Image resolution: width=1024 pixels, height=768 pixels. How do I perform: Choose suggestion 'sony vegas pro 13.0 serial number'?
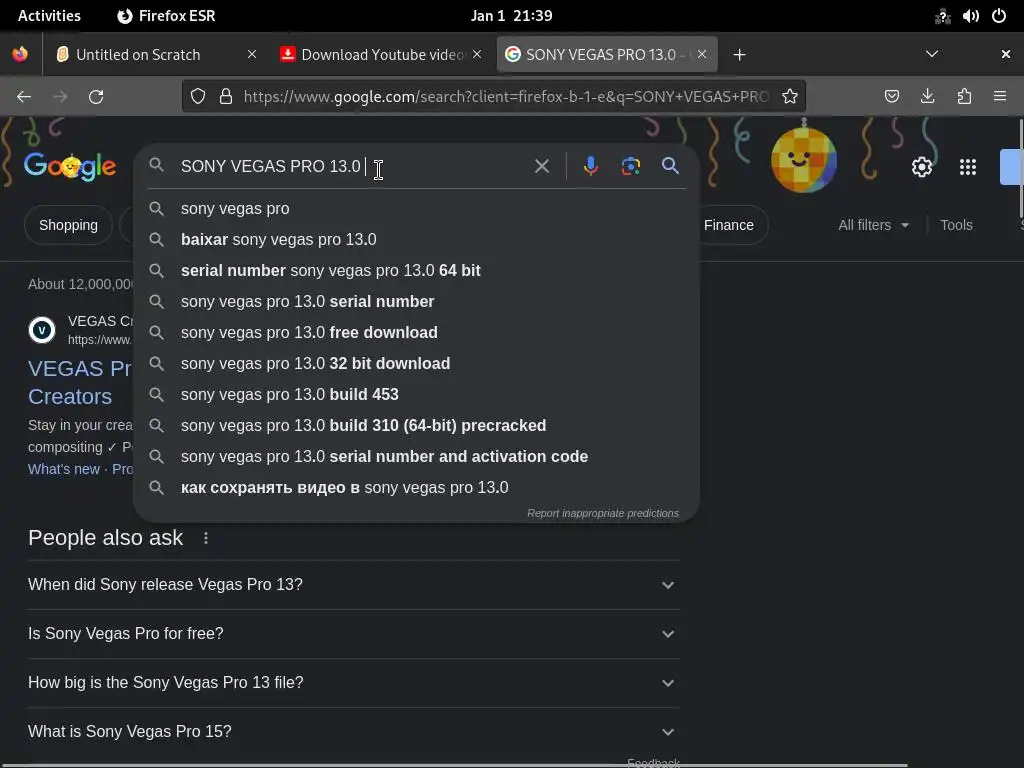(x=417, y=302)
